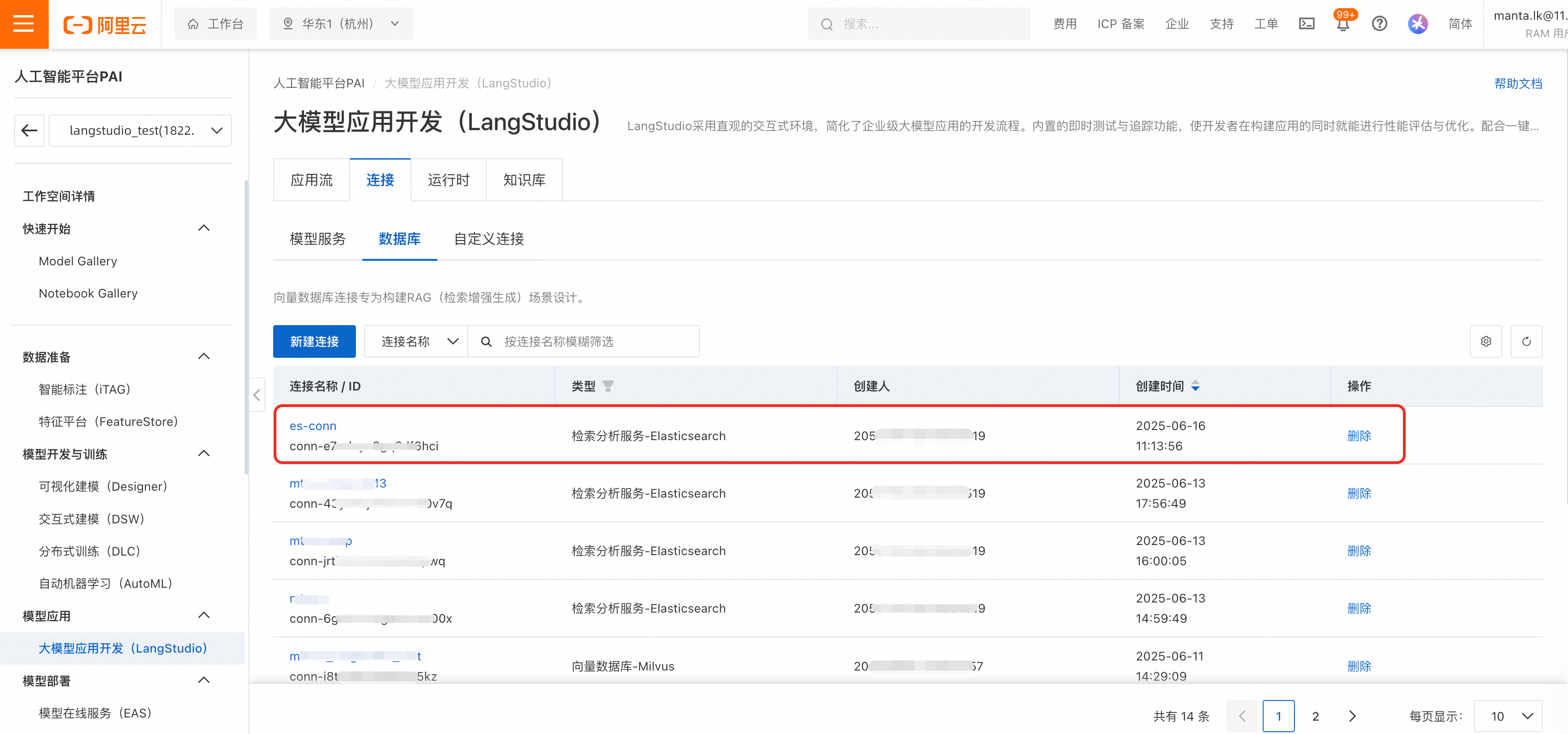Open the Cloud Shell terminal icon
The height and width of the screenshot is (734, 1568).
pyautogui.click(x=1306, y=24)
